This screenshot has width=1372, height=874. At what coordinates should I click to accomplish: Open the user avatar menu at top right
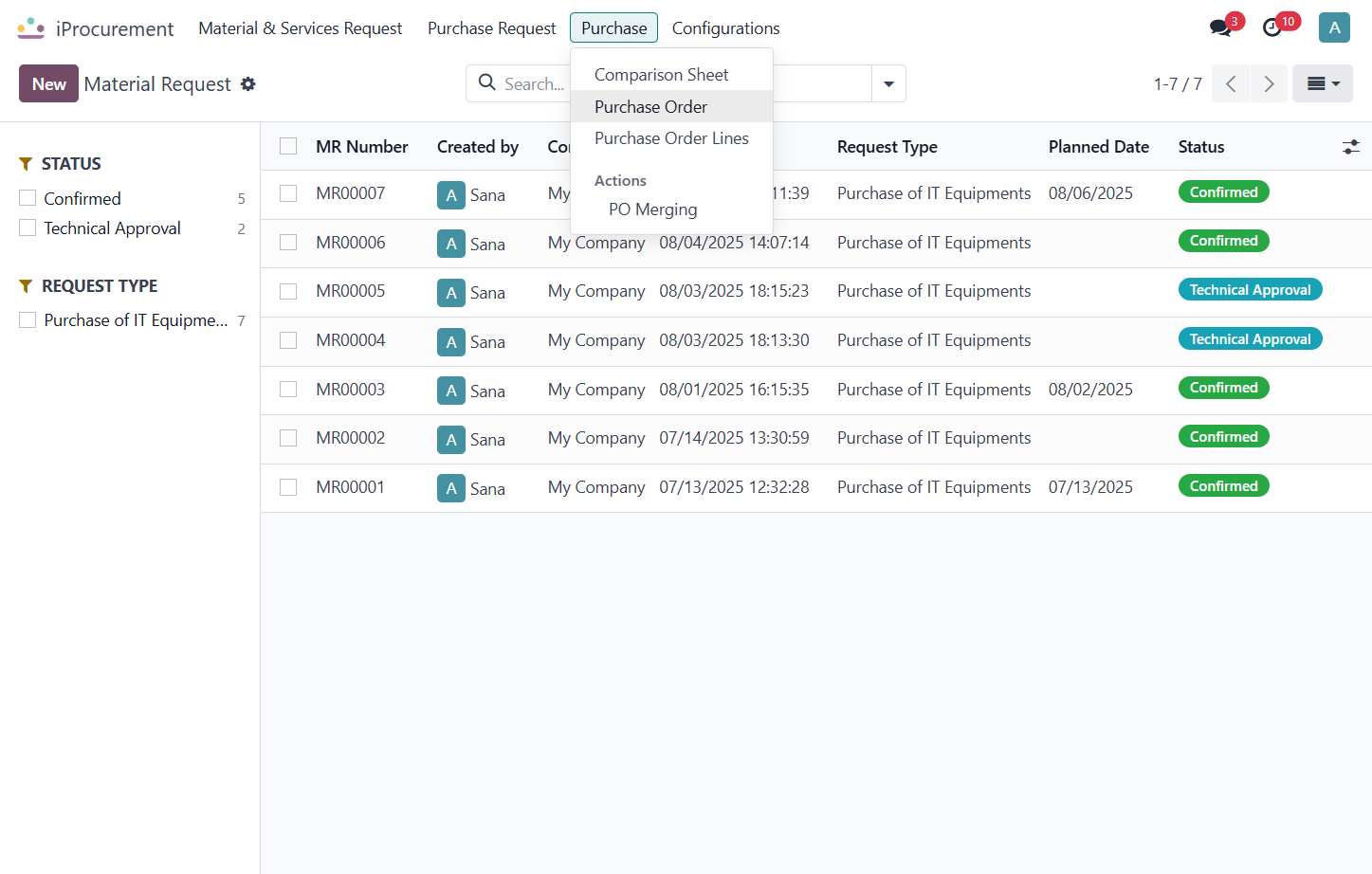pos(1334,27)
